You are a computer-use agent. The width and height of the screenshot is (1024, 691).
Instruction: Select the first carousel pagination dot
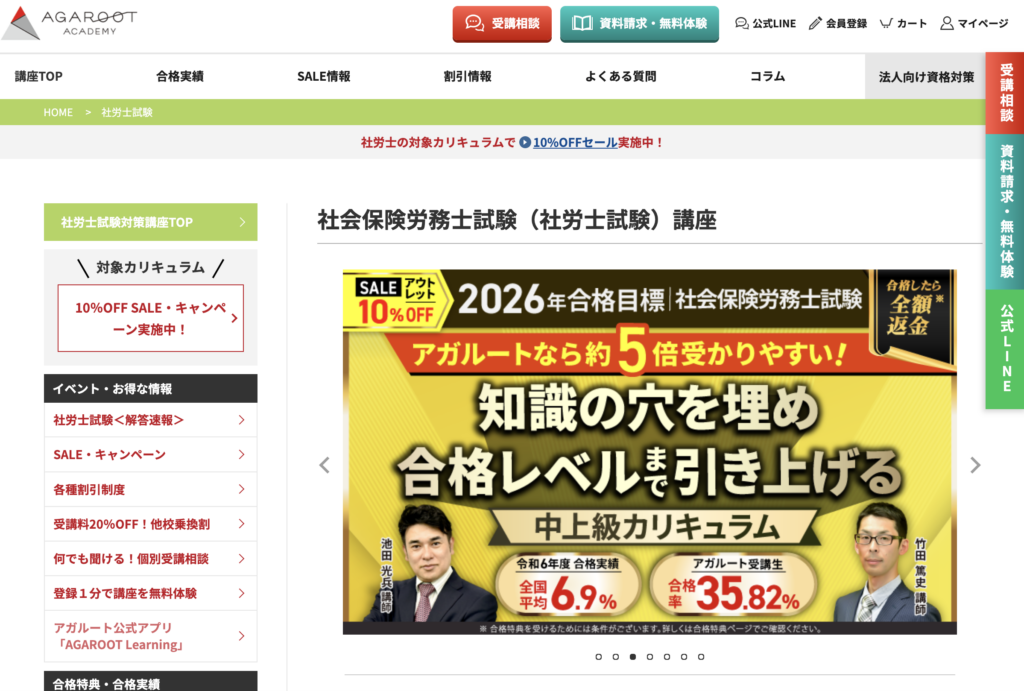click(x=598, y=657)
